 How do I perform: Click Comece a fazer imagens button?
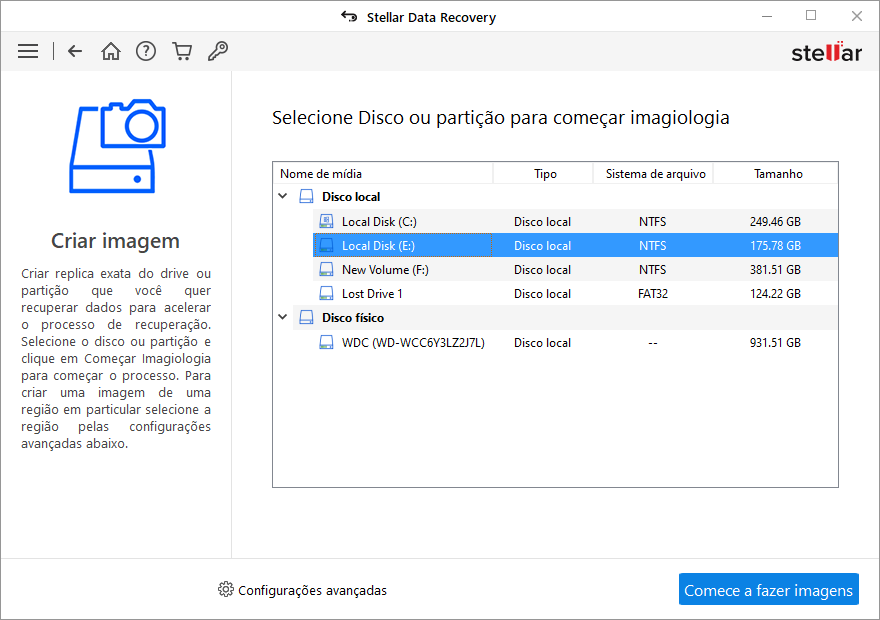(x=768, y=589)
